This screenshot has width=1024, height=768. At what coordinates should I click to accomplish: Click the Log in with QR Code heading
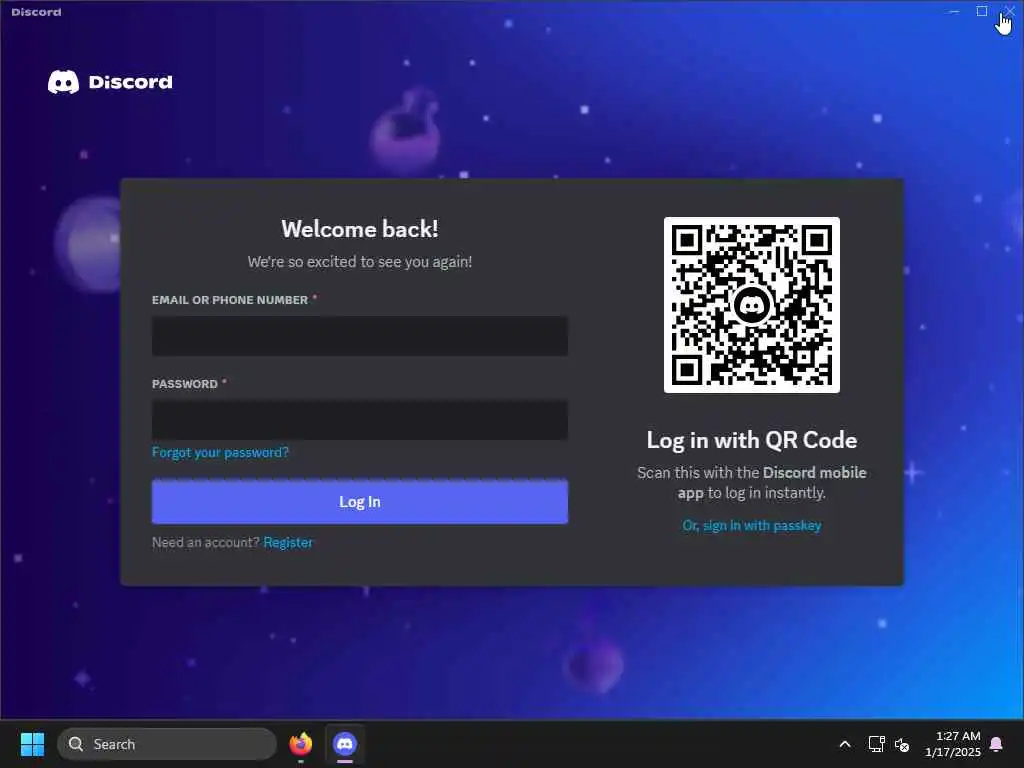coord(752,440)
